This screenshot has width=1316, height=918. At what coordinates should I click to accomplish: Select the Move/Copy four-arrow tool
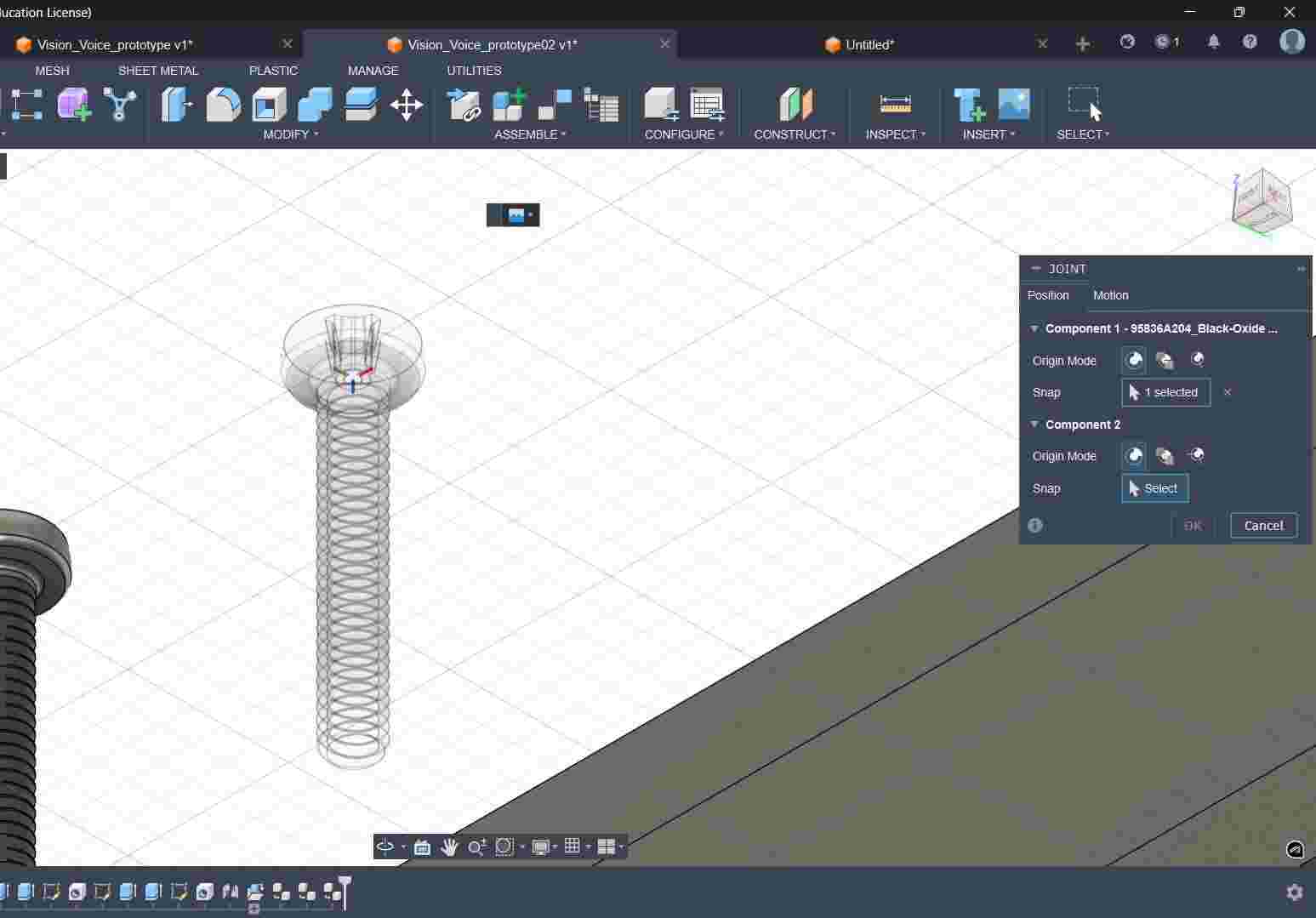(x=407, y=105)
